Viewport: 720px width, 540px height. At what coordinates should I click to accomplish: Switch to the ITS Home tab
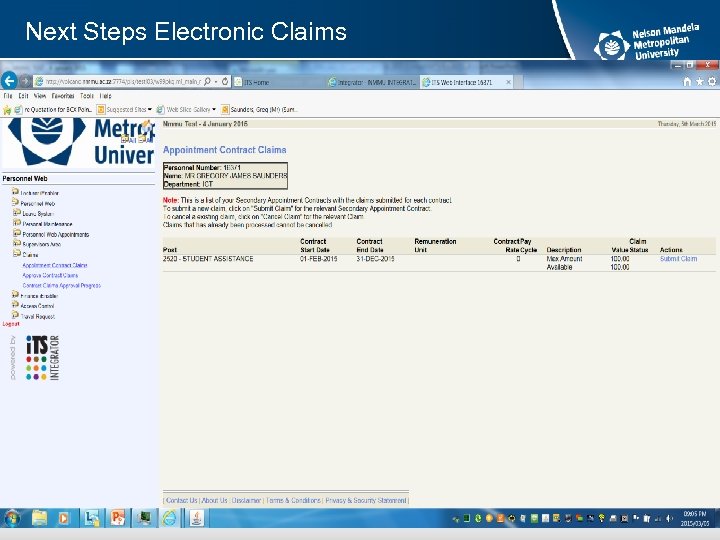click(x=278, y=82)
